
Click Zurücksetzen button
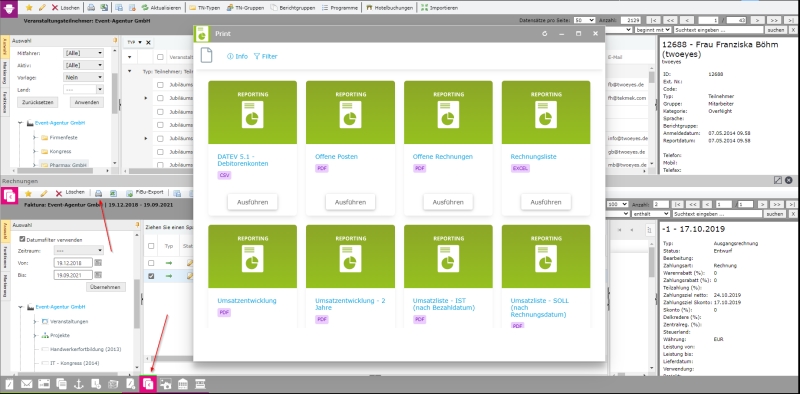(38, 102)
